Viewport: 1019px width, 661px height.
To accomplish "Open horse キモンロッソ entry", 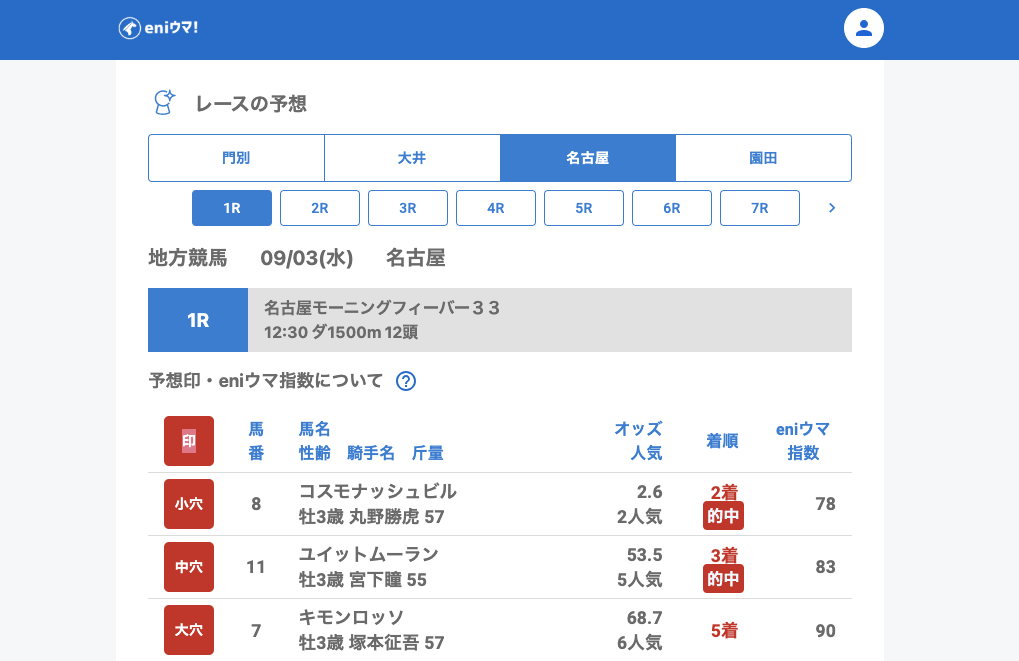I will (x=351, y=617).
